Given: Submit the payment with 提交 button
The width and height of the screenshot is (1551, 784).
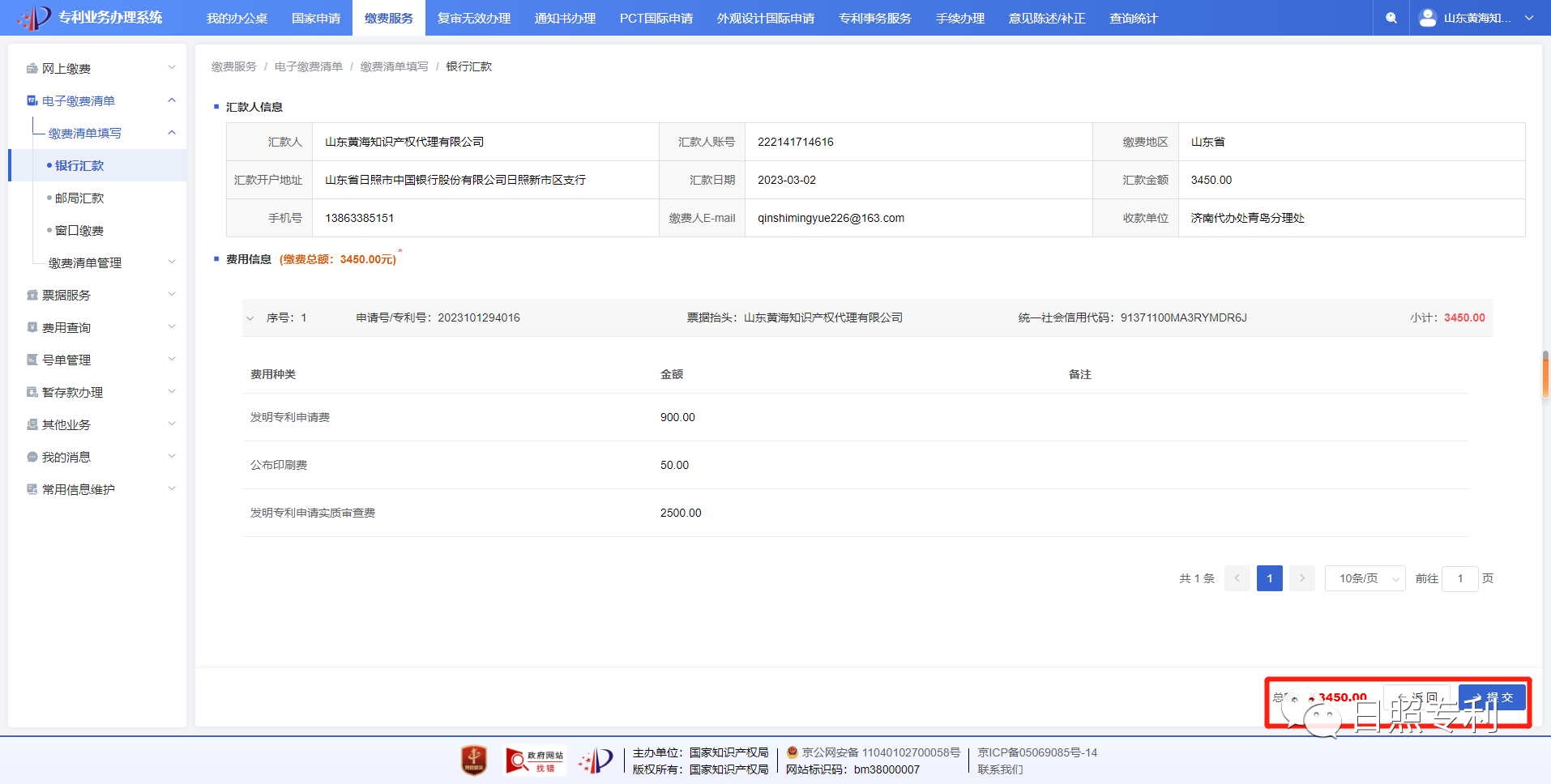Looking at the screenshot, I should click(x=1492, y=697).
